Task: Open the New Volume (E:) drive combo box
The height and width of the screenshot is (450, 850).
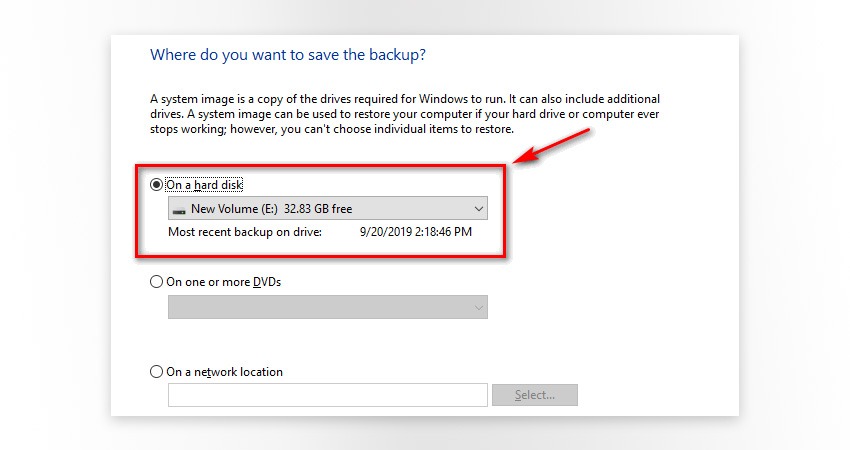Action: pos(327,209)
